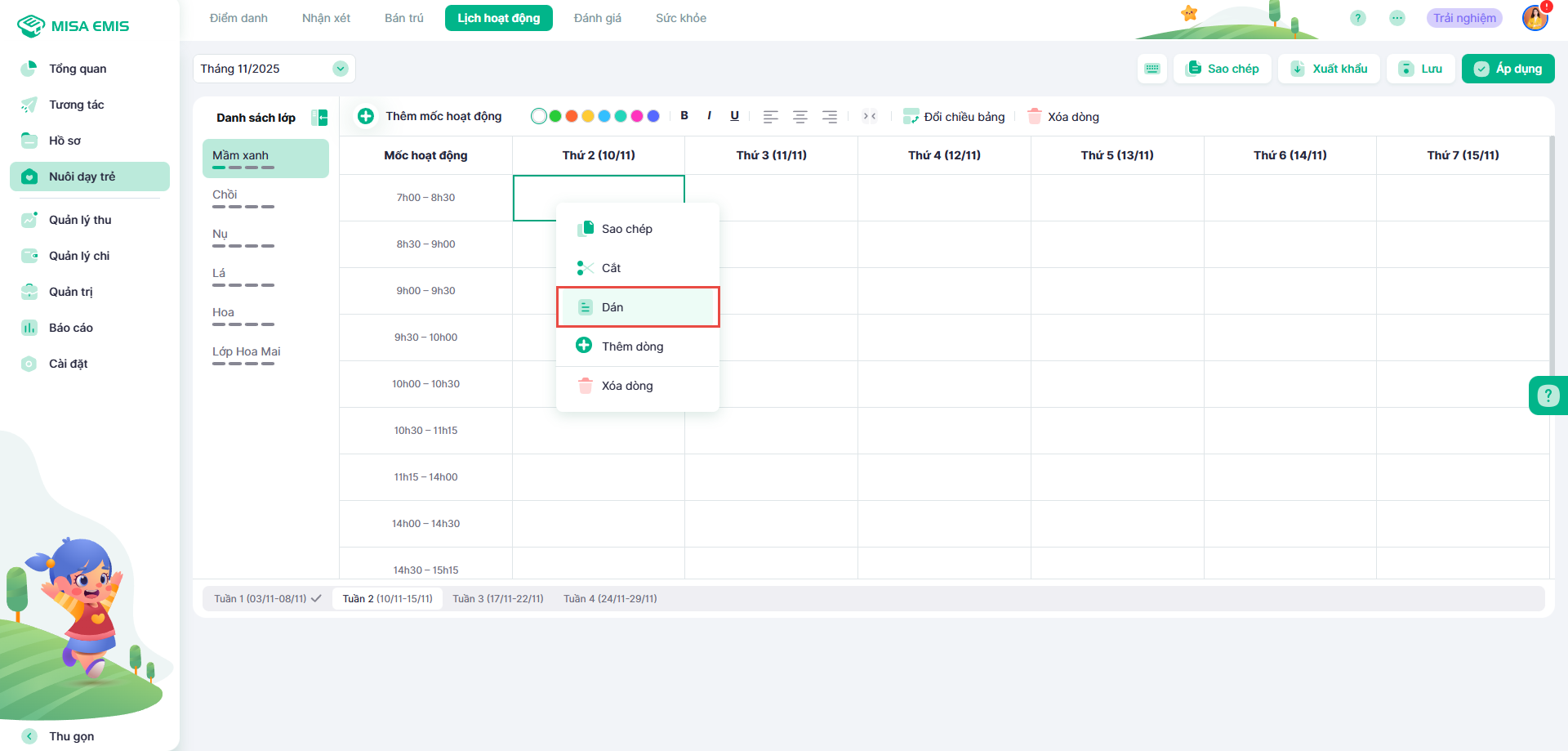Click the collapse class list panel icon

point(319,118)
